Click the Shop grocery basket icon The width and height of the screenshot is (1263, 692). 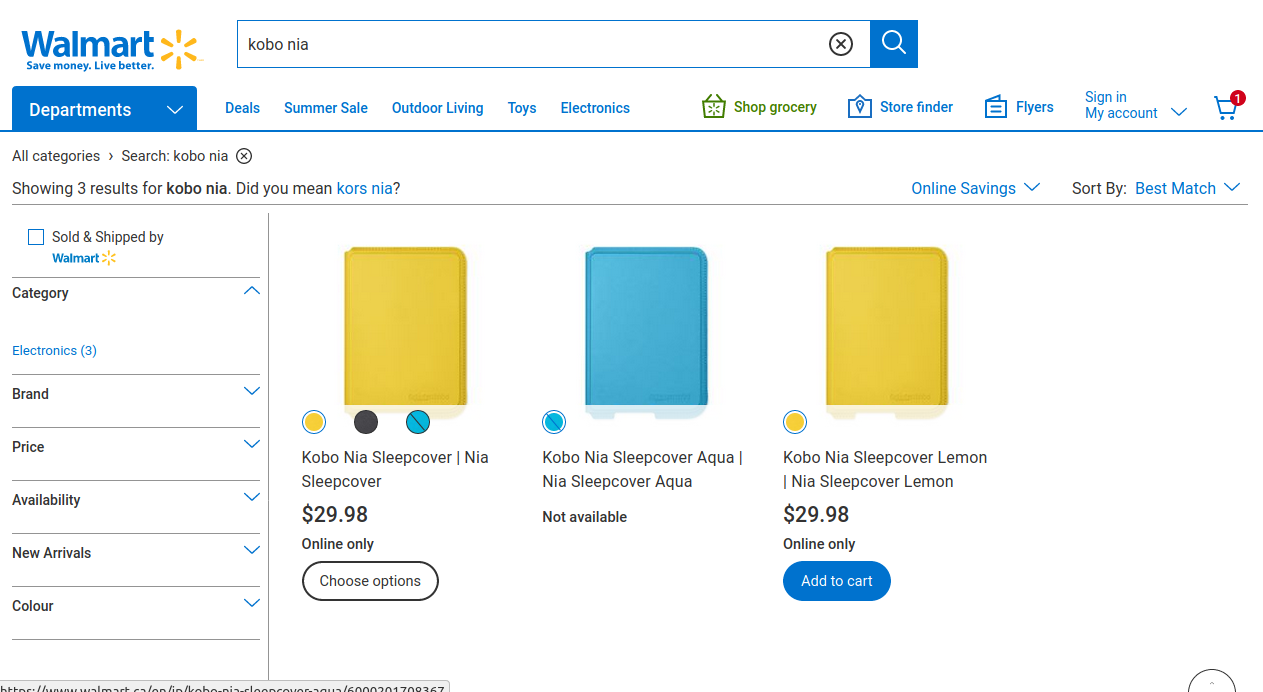point(713,107)
